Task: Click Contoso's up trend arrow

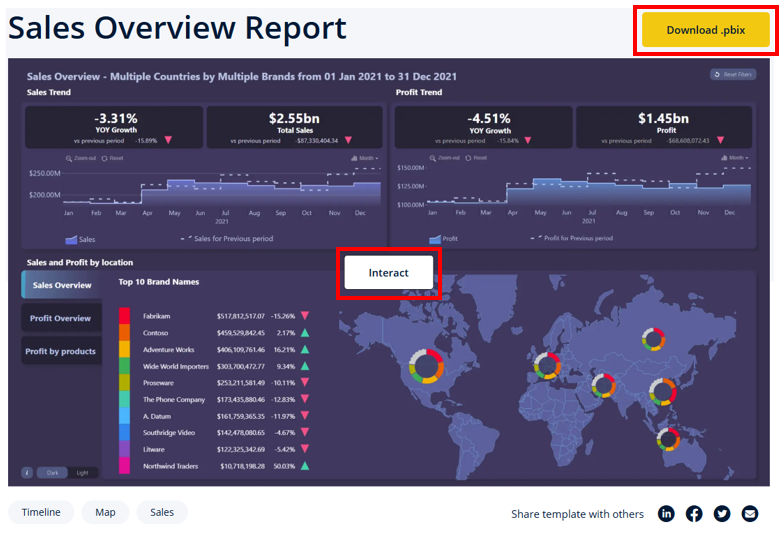Action: coord(305,333)
